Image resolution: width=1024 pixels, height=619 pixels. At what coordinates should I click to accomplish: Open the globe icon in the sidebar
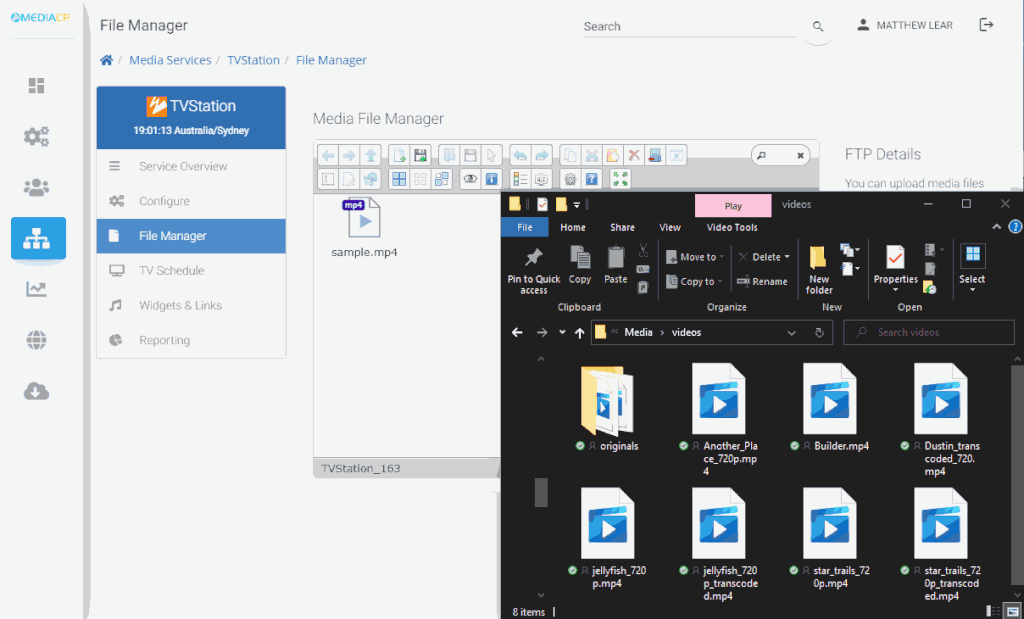(37, 340)
